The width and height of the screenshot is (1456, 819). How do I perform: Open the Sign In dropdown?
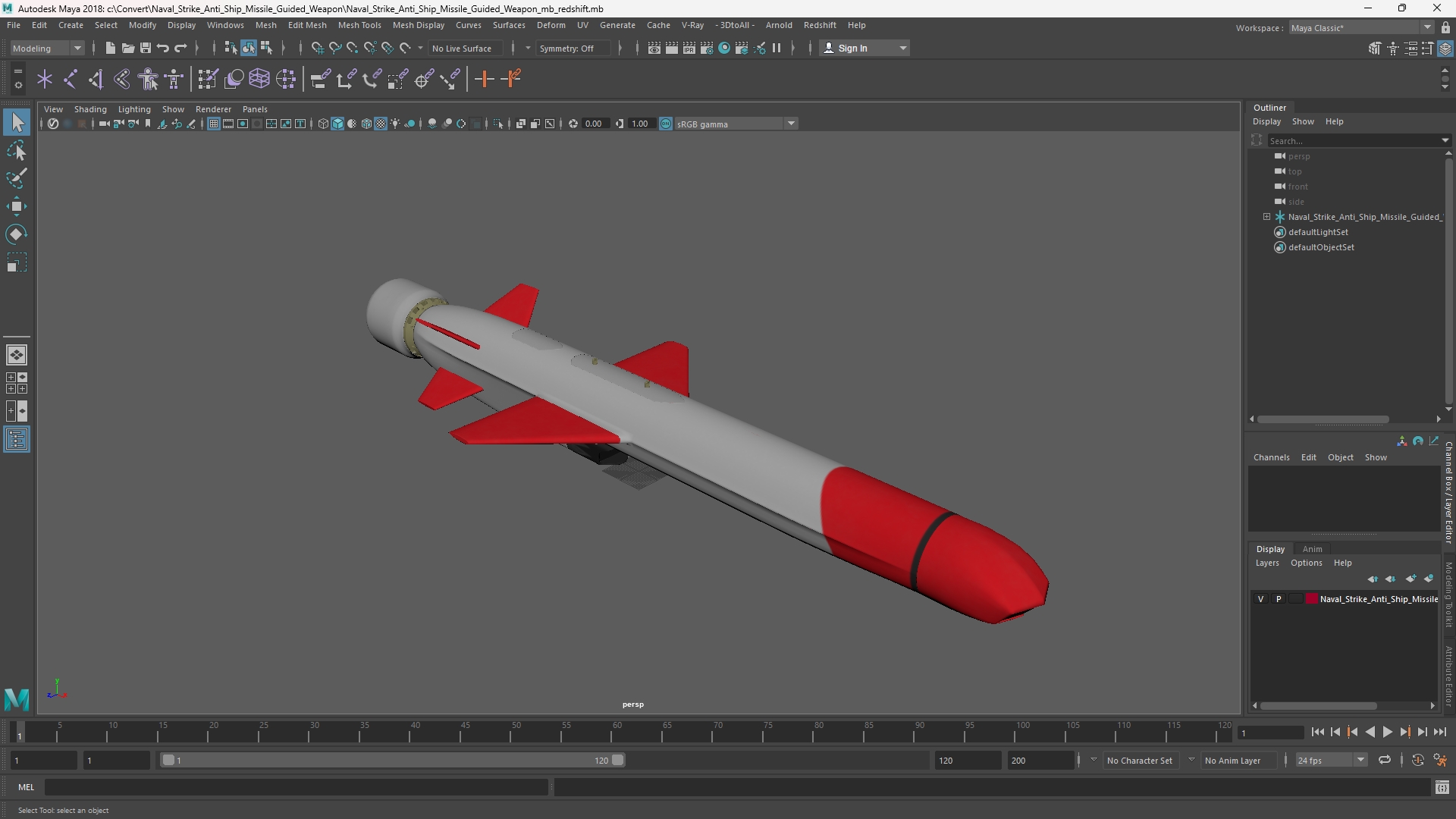tap(865, 48)
